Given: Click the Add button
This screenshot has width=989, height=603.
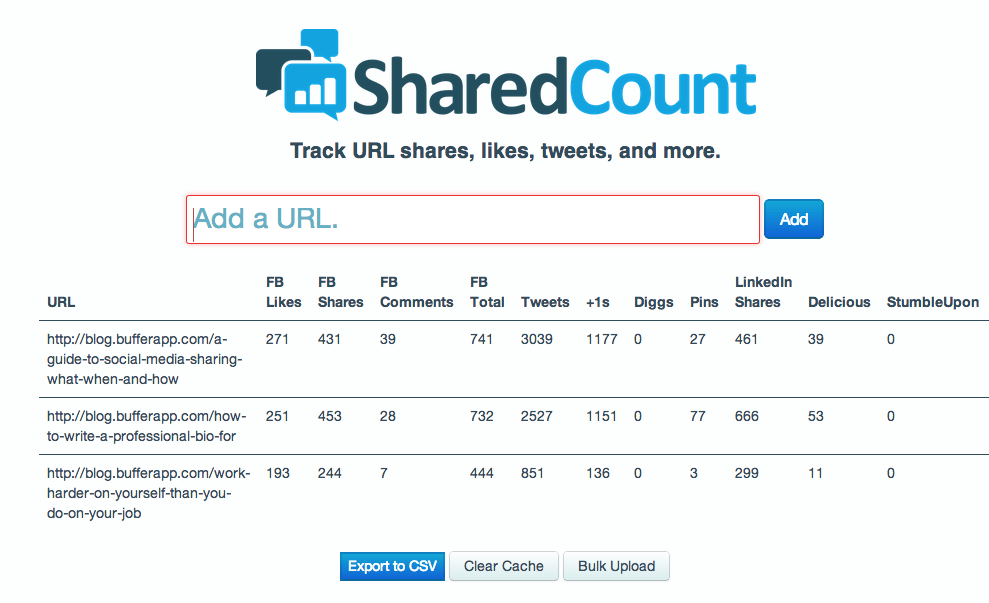Looking at the screenshot, I should tap(793, 218).
